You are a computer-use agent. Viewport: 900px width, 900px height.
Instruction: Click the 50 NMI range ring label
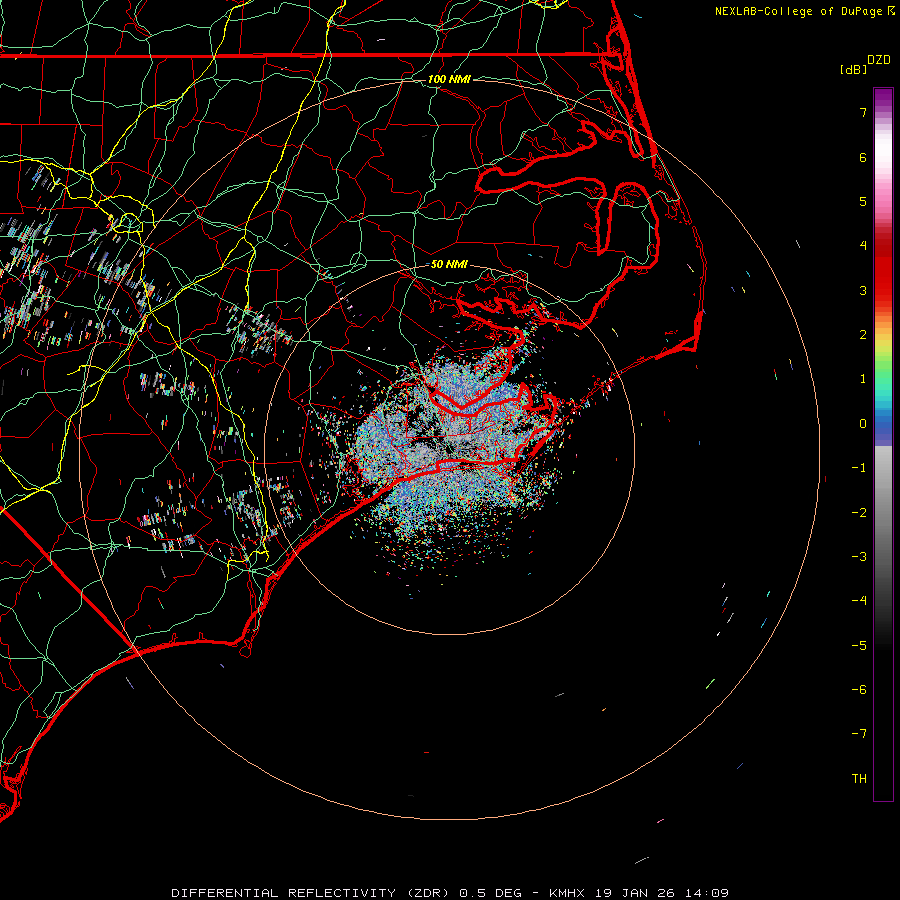(x=449, y=264)
